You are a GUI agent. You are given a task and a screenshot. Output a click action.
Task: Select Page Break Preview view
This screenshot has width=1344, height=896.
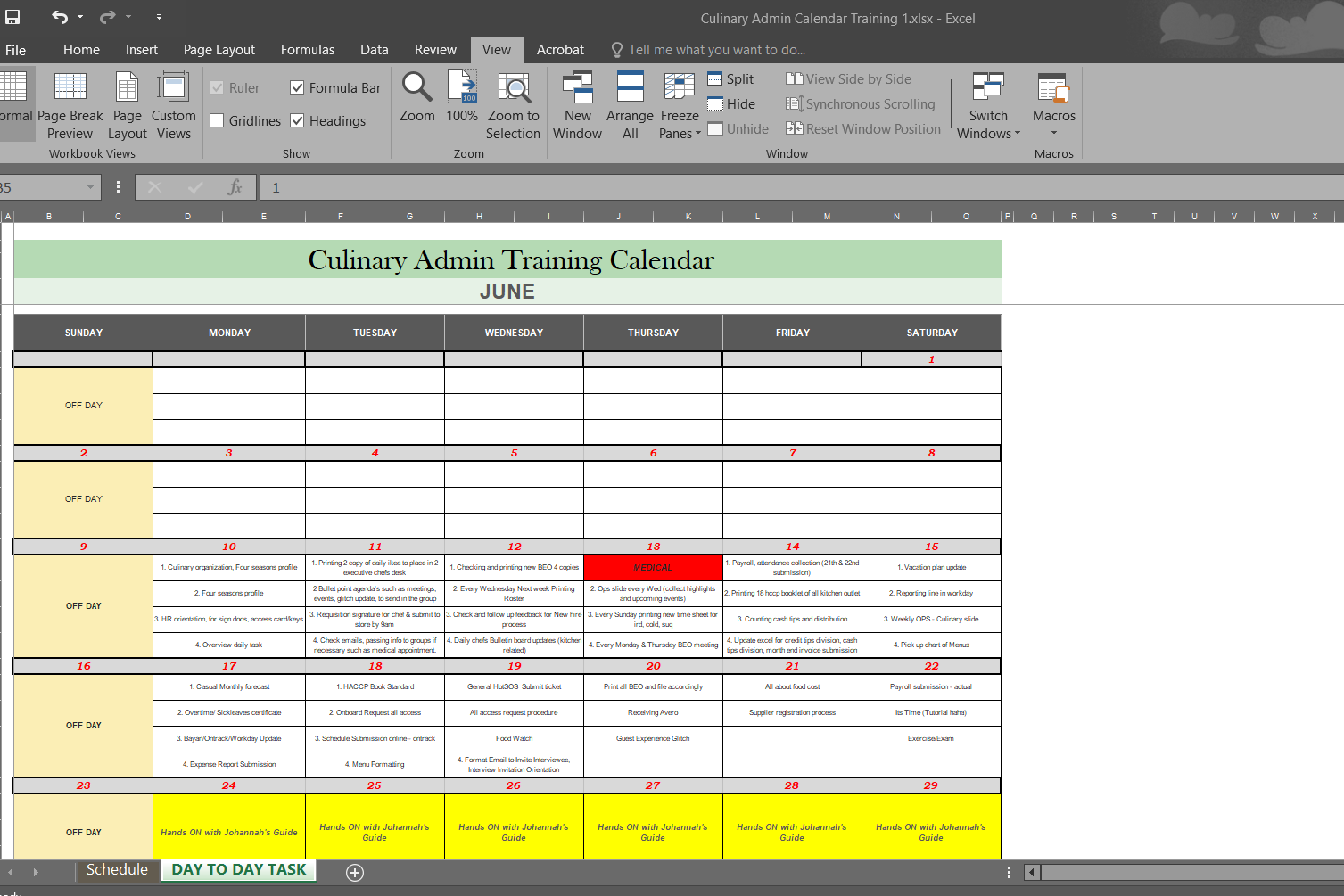pos(70,105)
